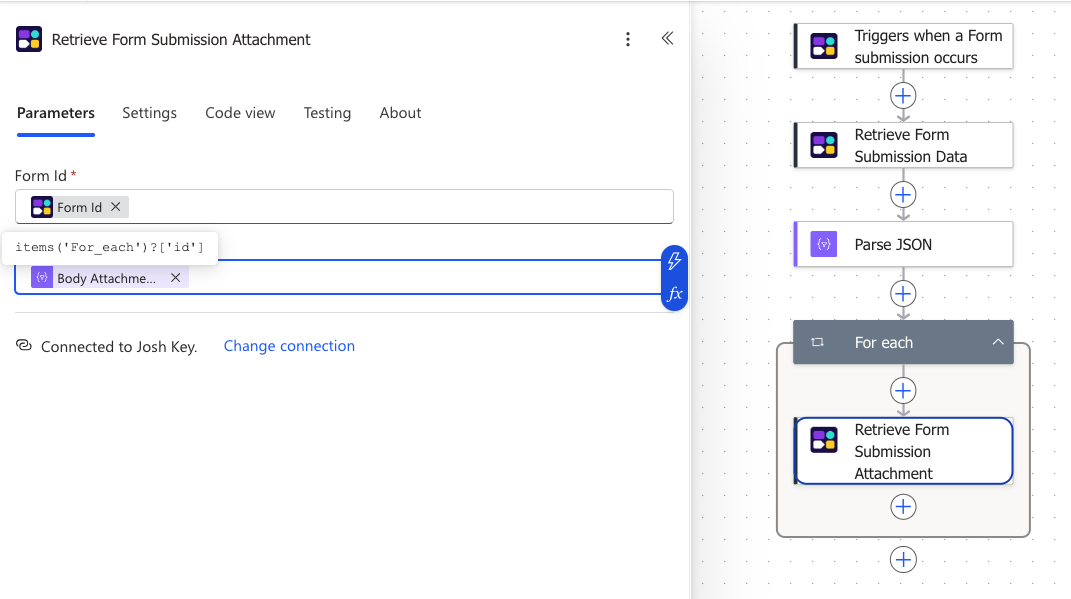The width and height of the screenshot is (1071, 599).
Task: Add step below Retrieve Form Submission Data
Action: [903, 195]
